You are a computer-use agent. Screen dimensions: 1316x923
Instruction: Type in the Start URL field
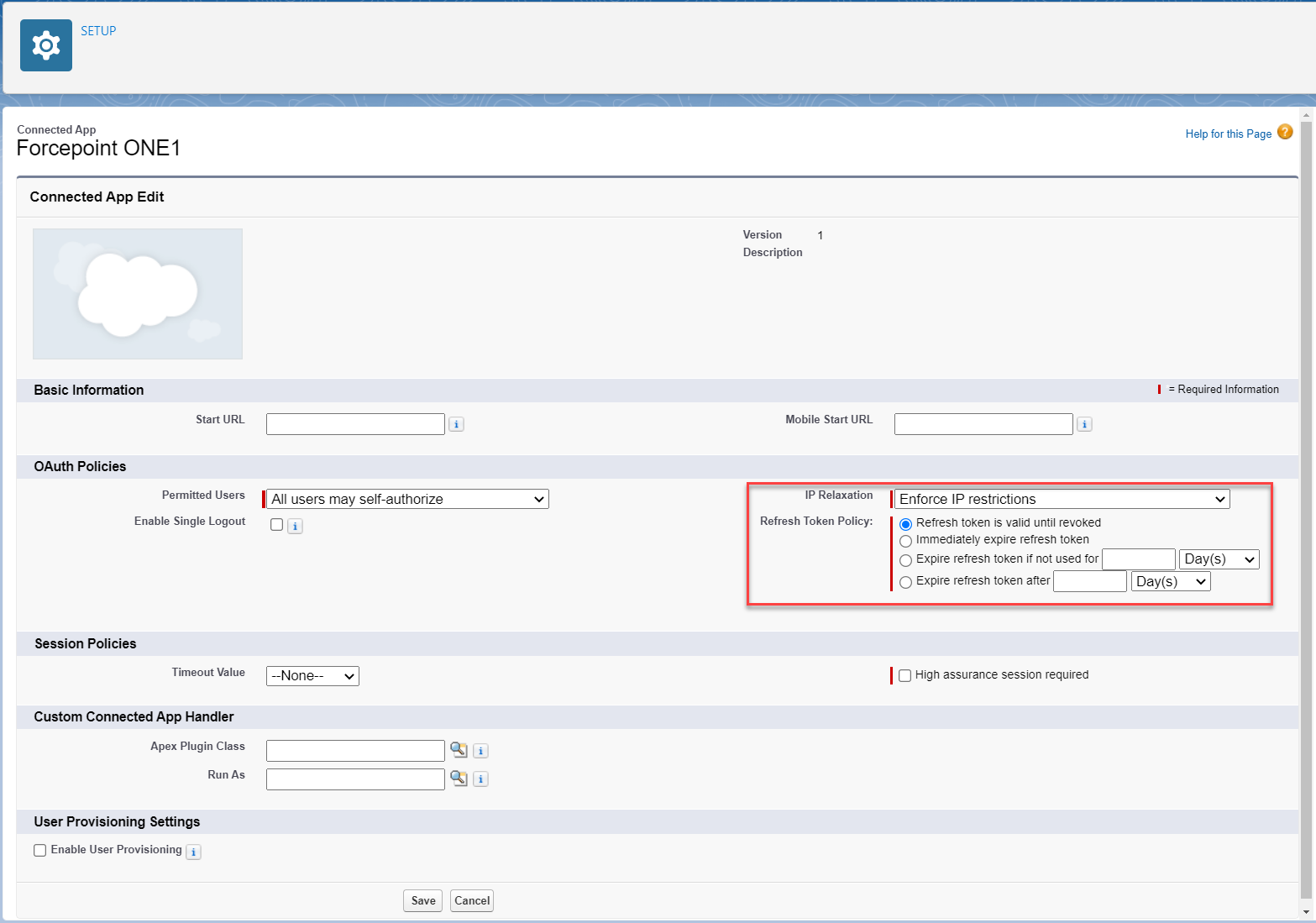click(x=354, y=423)
